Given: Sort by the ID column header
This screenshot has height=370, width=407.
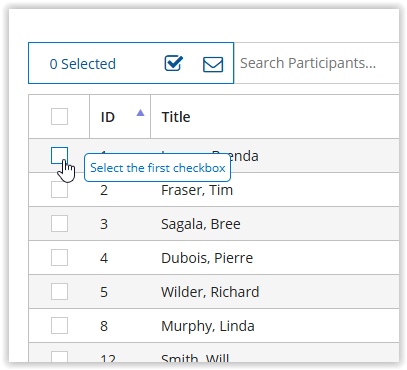Looking at the screenshot, I should coord(108,117).
